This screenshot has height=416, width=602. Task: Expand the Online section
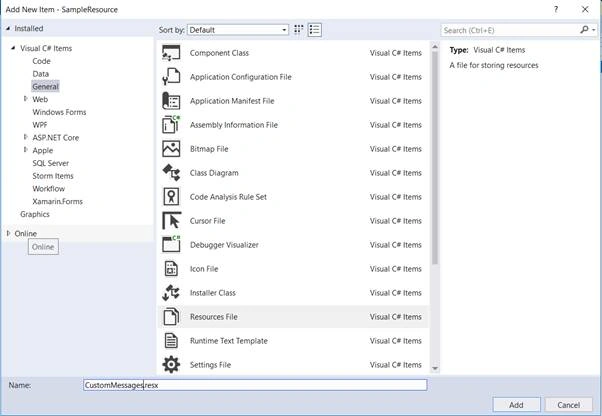tap(8, 233)
